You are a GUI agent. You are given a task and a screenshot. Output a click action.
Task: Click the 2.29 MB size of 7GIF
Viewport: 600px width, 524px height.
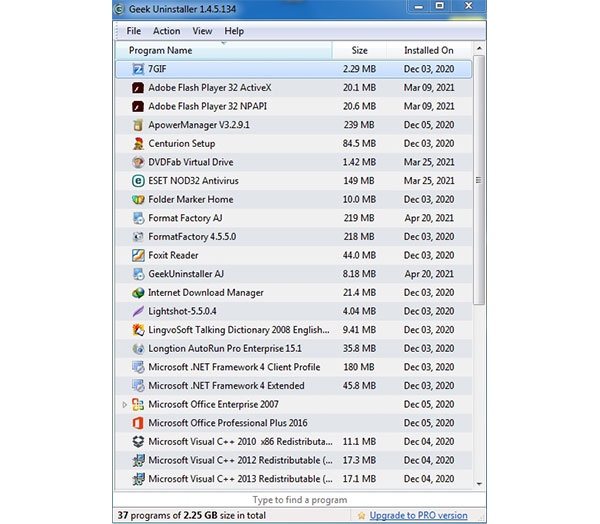[x=359, y=69]
